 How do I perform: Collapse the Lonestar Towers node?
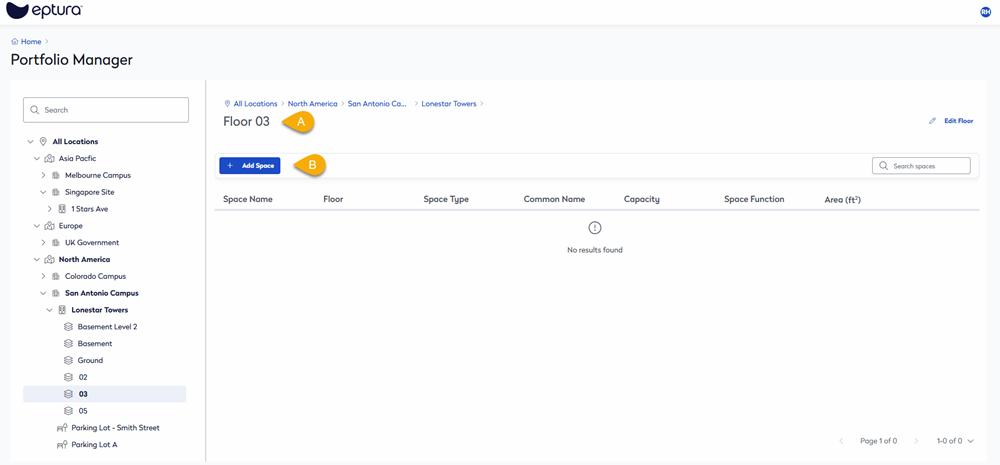[x=50, y=310]
